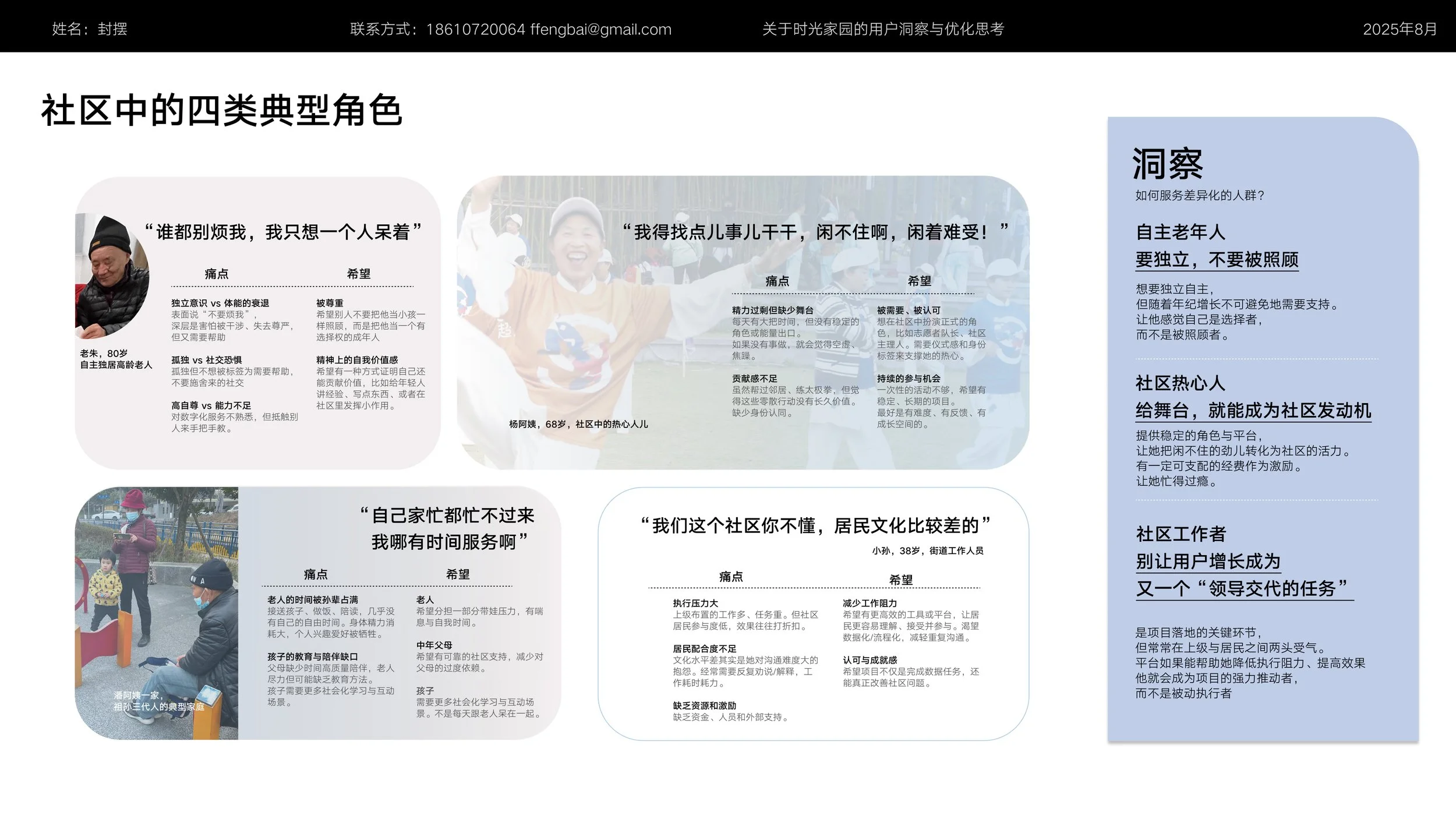Click the slide title 社区中的四类典型角色

(221, 111)
